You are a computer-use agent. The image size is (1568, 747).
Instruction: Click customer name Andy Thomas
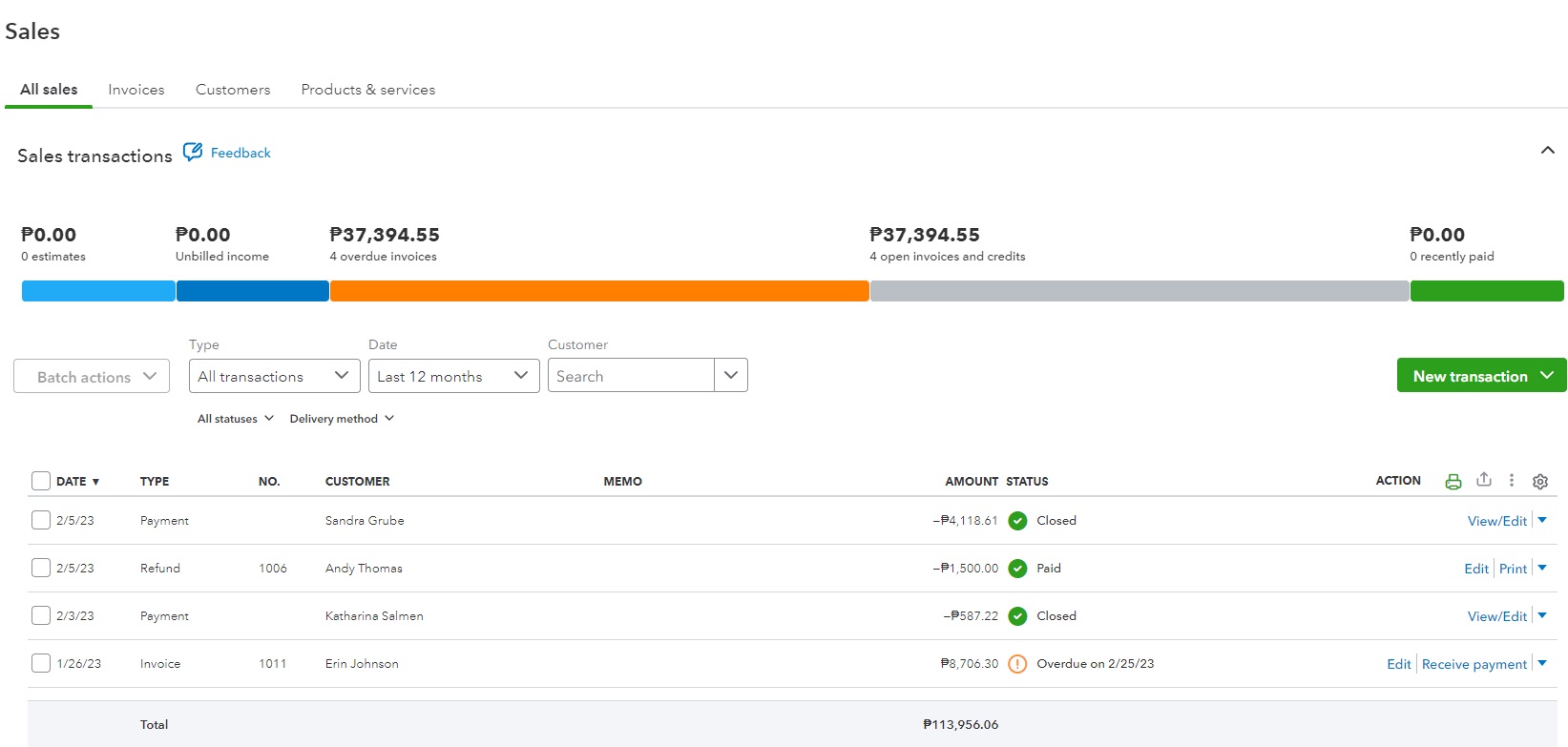pos(364,569)
